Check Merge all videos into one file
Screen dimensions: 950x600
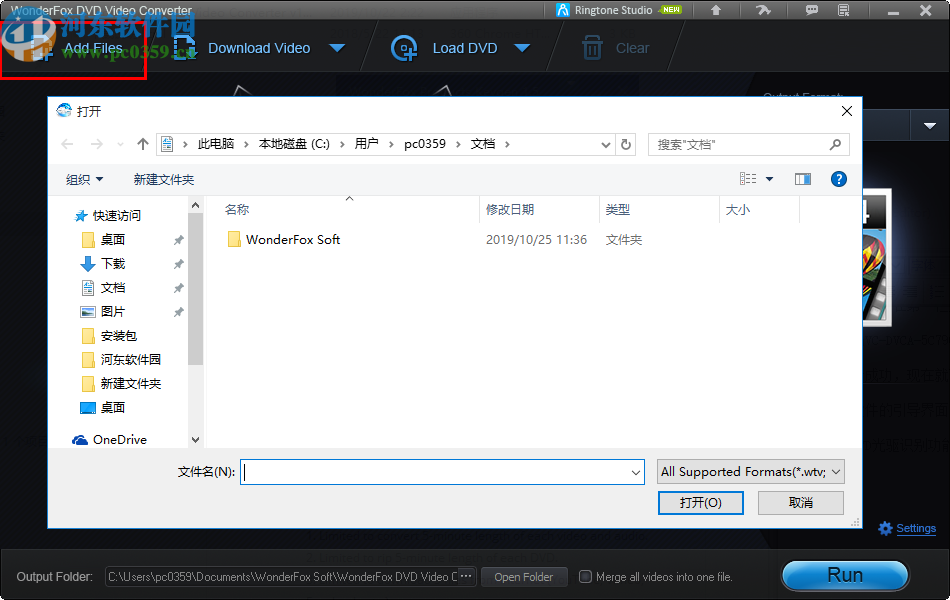click(588, 576)
